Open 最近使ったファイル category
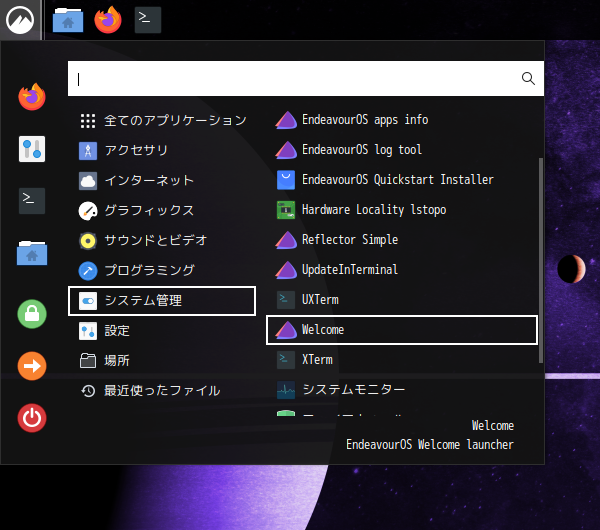Image resolution: width=600 pixels, height=530 pixels. tap(162, 391)
